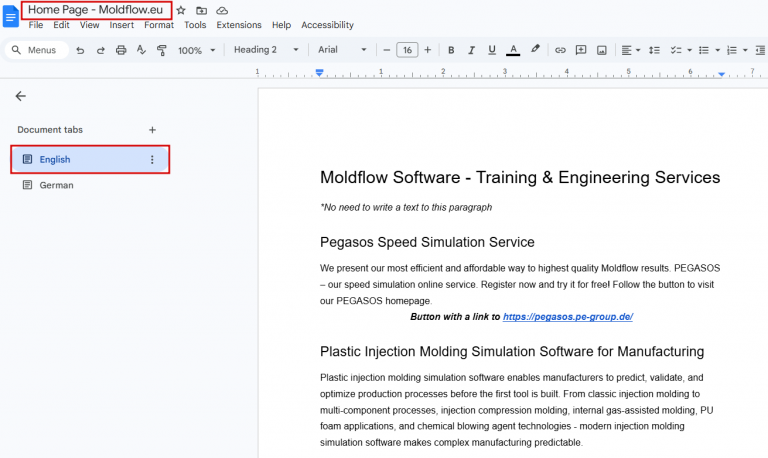Toggle italic formatting

471,50
